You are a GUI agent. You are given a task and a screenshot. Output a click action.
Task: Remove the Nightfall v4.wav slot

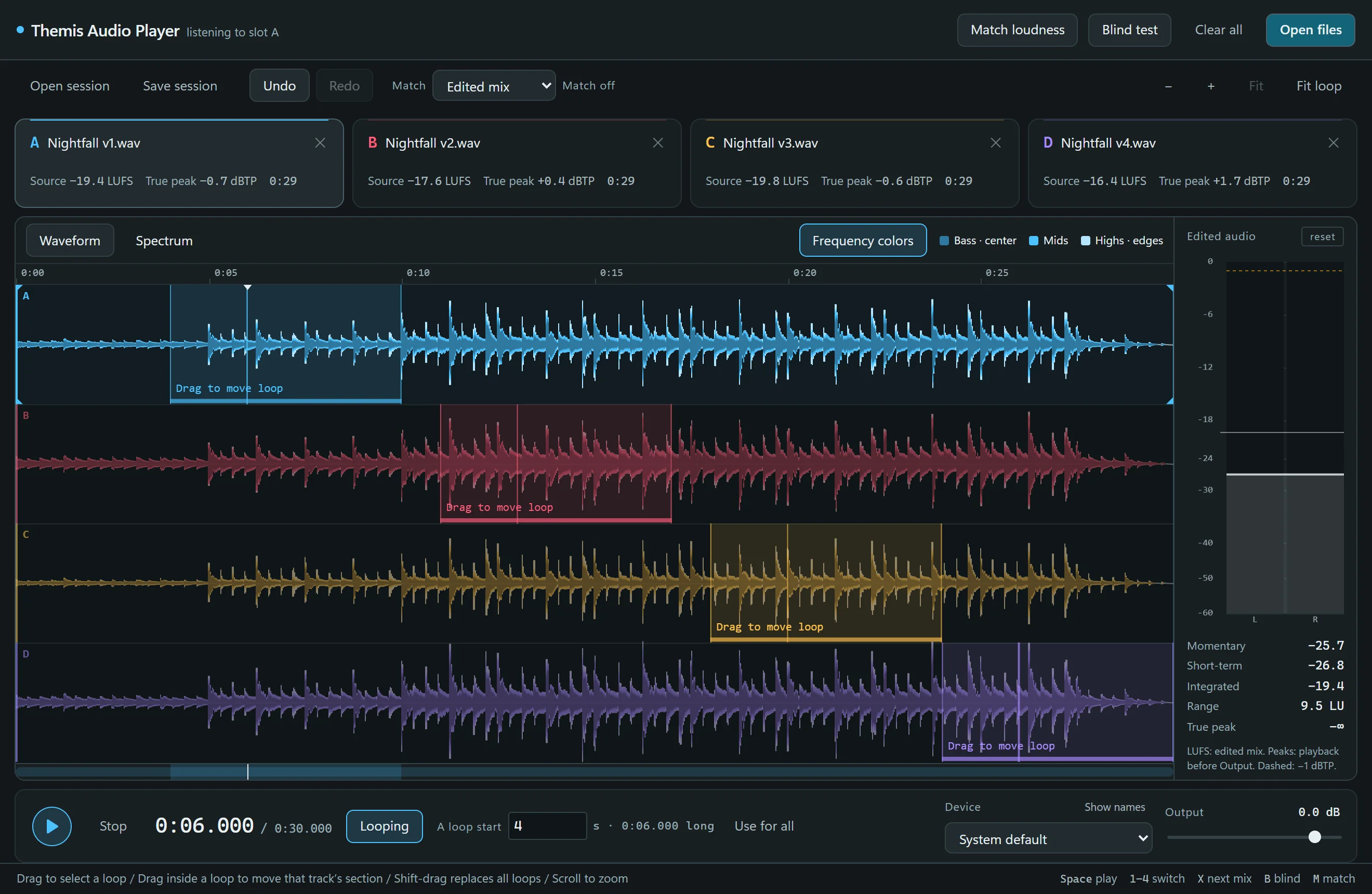coord(1334,143)
